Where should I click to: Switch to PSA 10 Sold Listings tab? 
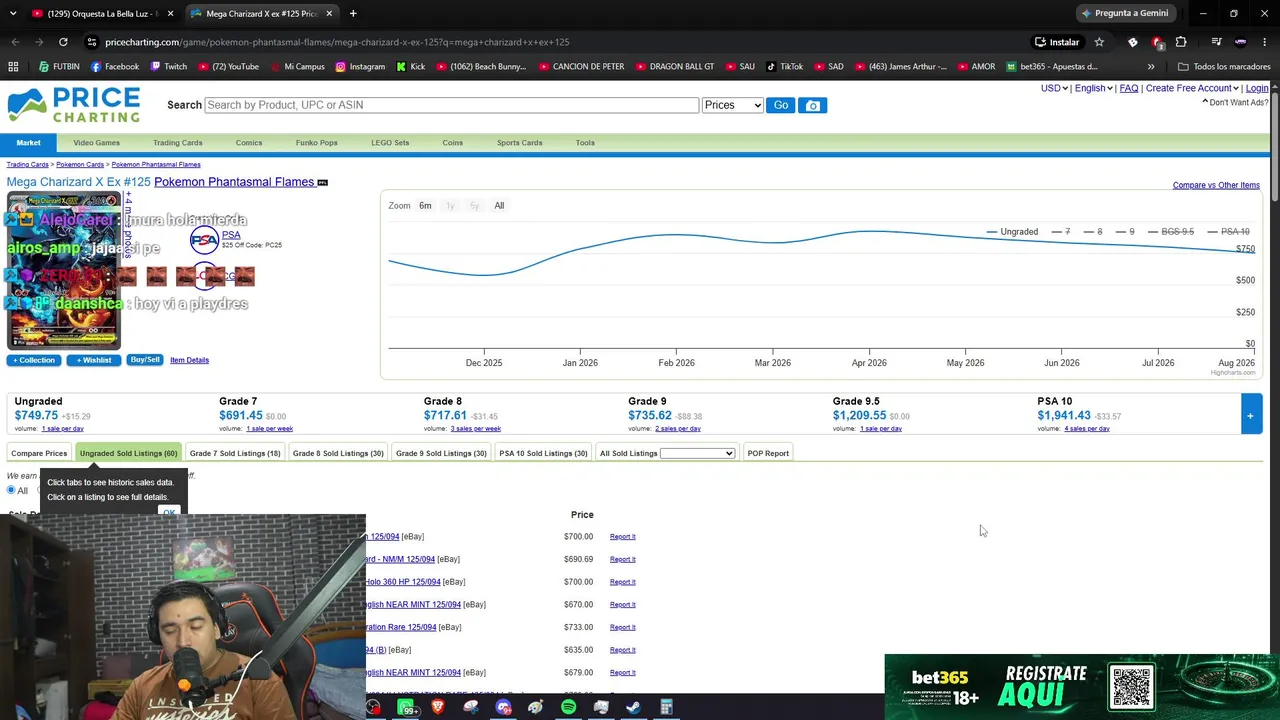click(543, 453)
